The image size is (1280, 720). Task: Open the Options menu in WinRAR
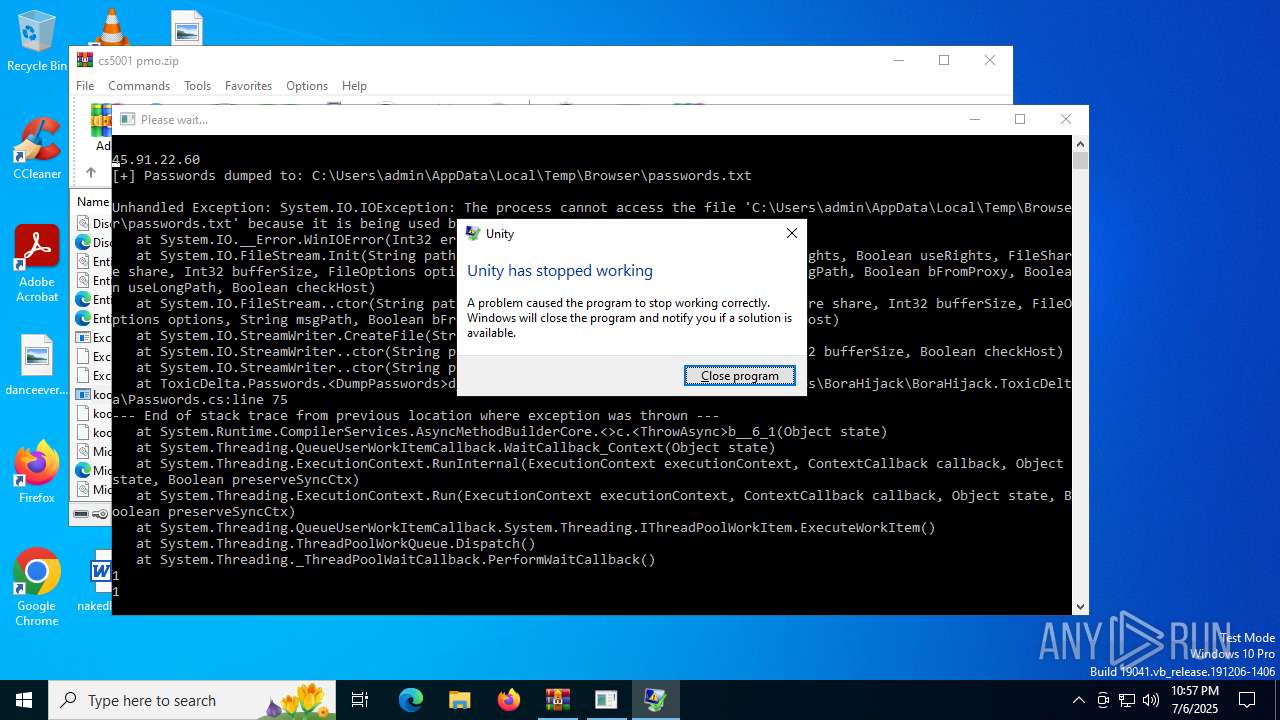(307, 86)
